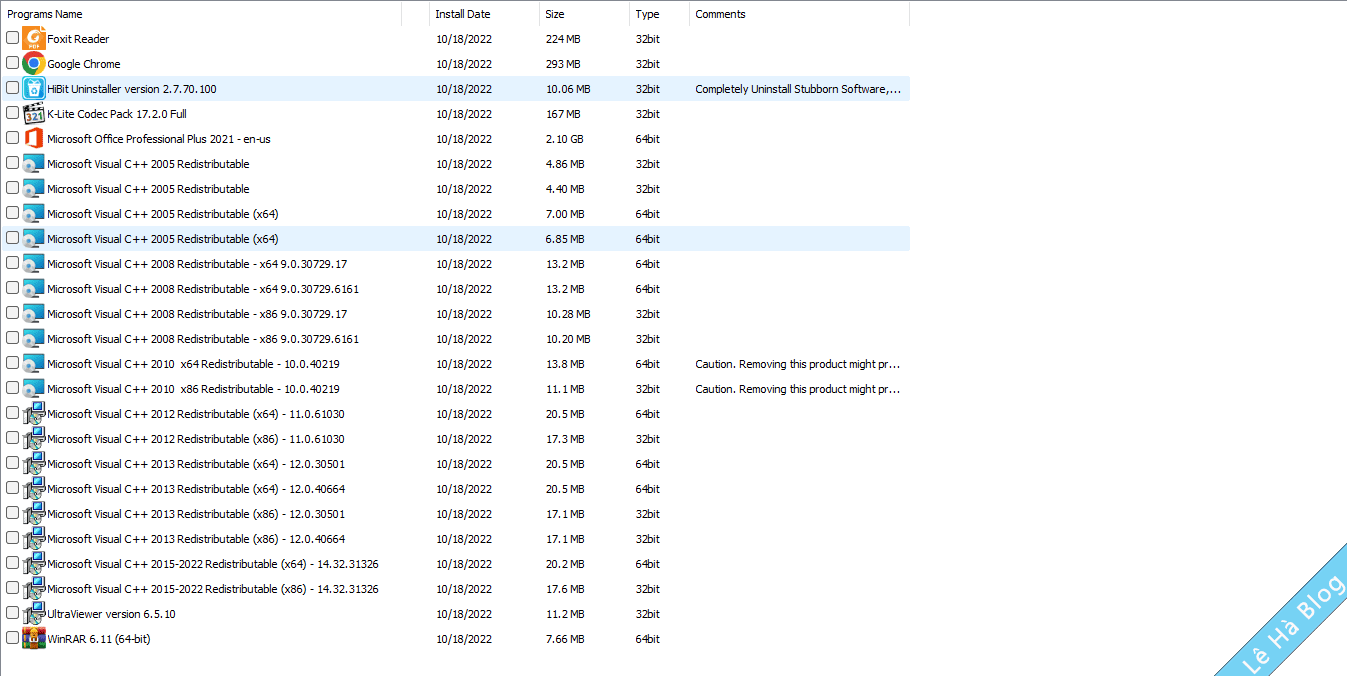Click icon of Visual C++ 2010 x86 Redistributable

coord(33,389)
